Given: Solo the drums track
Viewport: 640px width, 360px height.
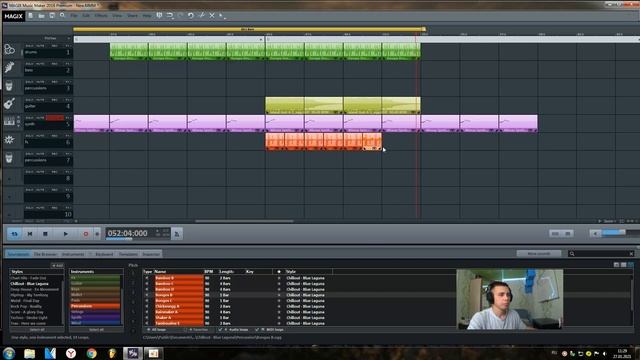Looking at the screenshot, I should coord(30,46).
